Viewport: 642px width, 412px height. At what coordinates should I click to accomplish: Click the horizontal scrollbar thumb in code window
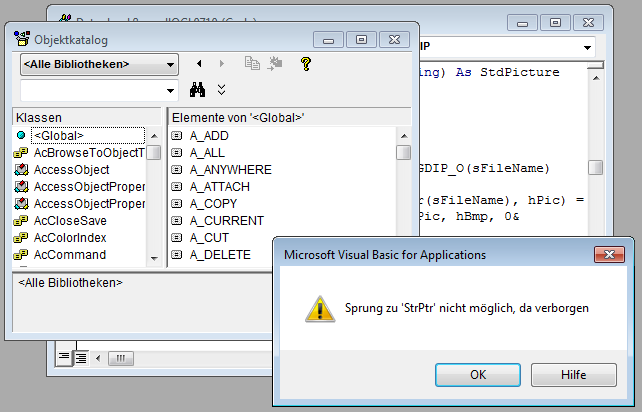[120, 358]
